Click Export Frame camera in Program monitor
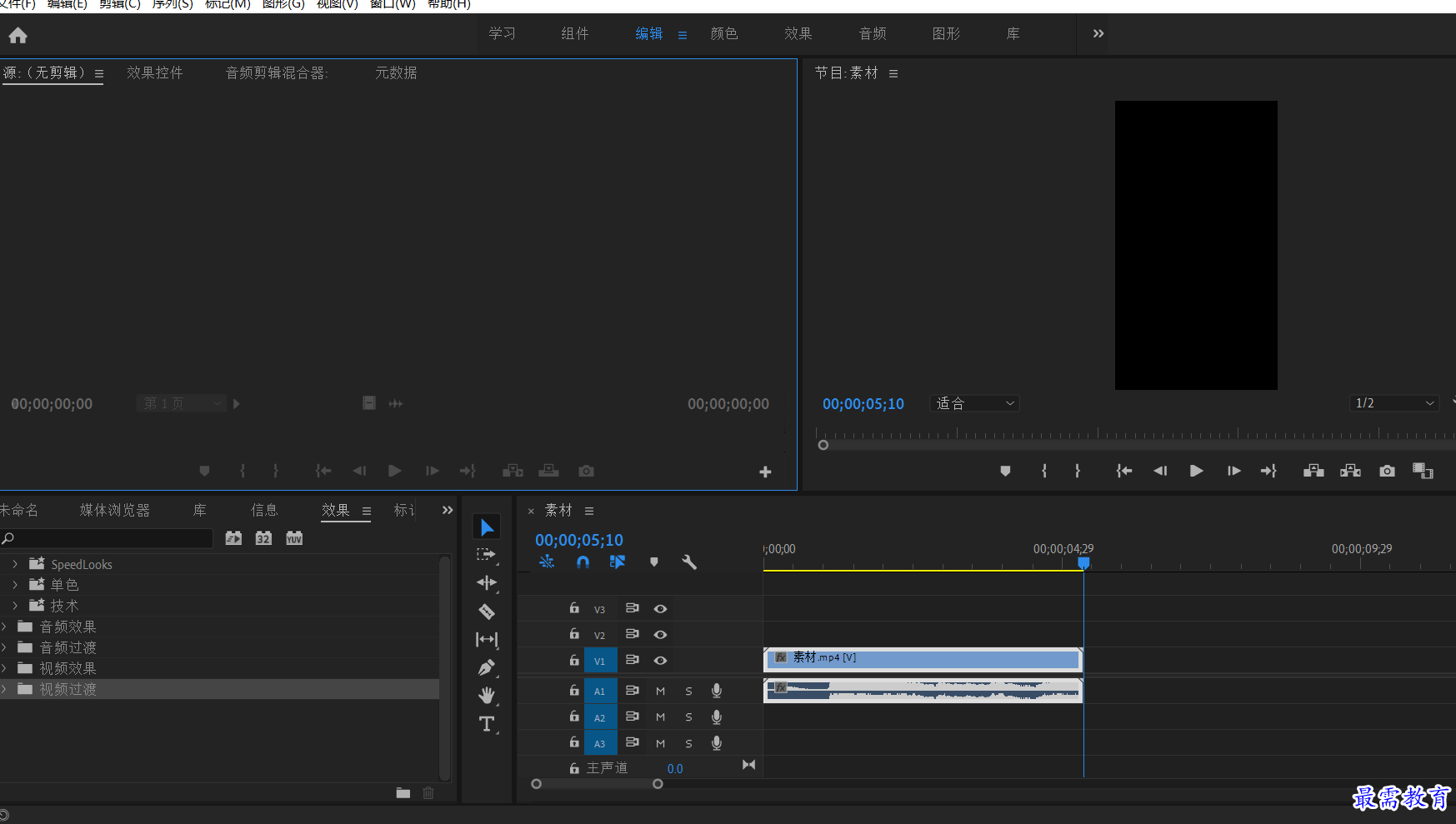 tap(1387, 471)
